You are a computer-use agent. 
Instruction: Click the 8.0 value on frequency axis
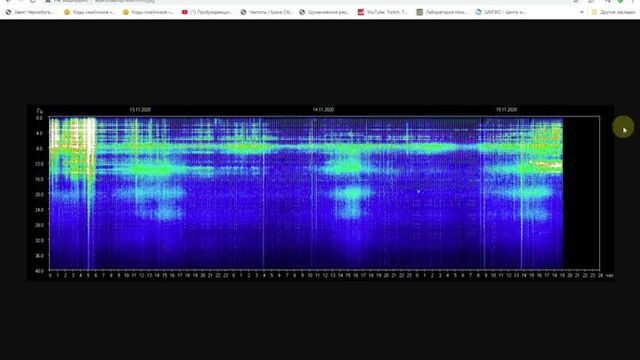click(x=39, y=149)
